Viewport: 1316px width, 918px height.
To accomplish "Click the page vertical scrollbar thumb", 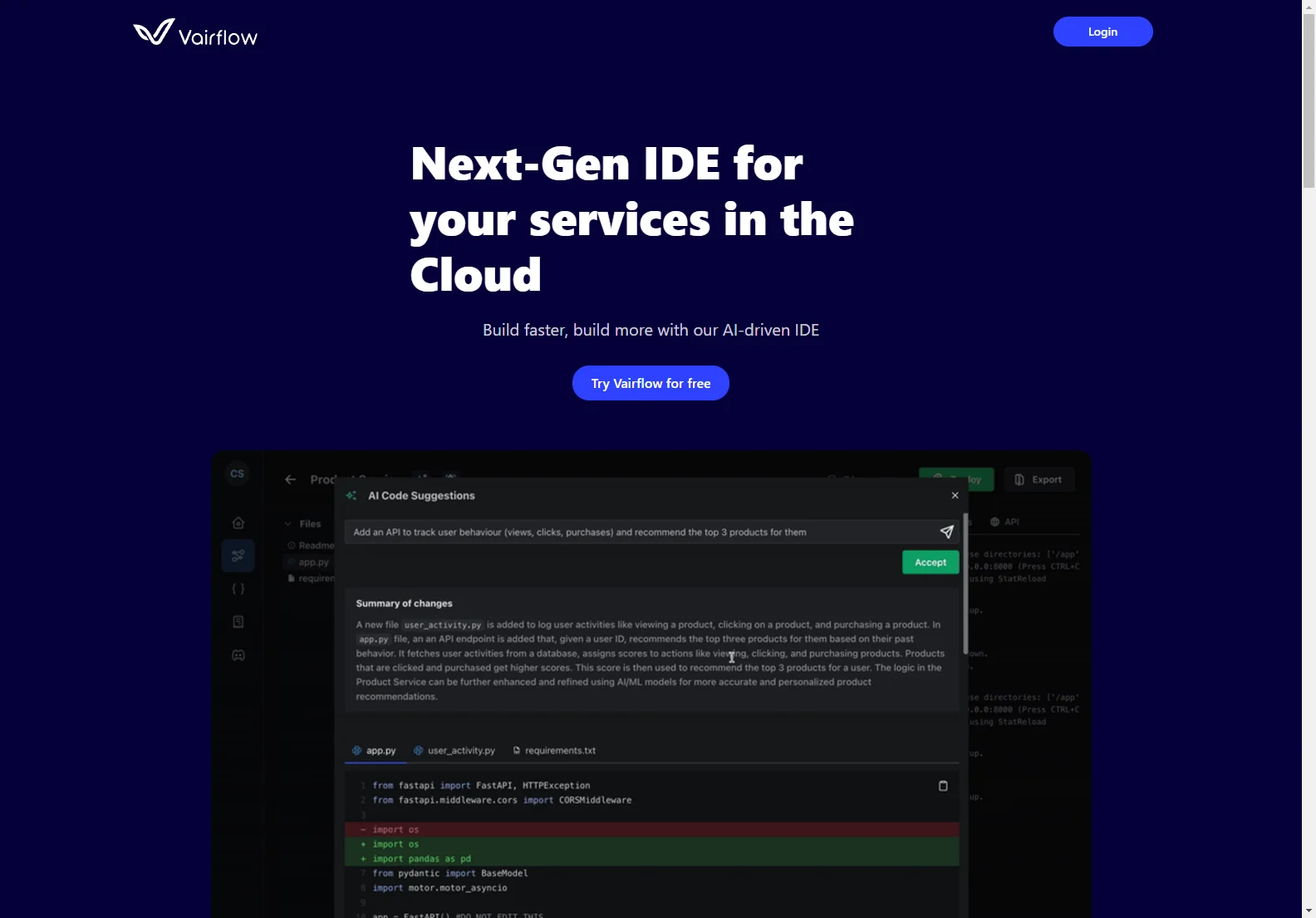I will point(1309,101).
